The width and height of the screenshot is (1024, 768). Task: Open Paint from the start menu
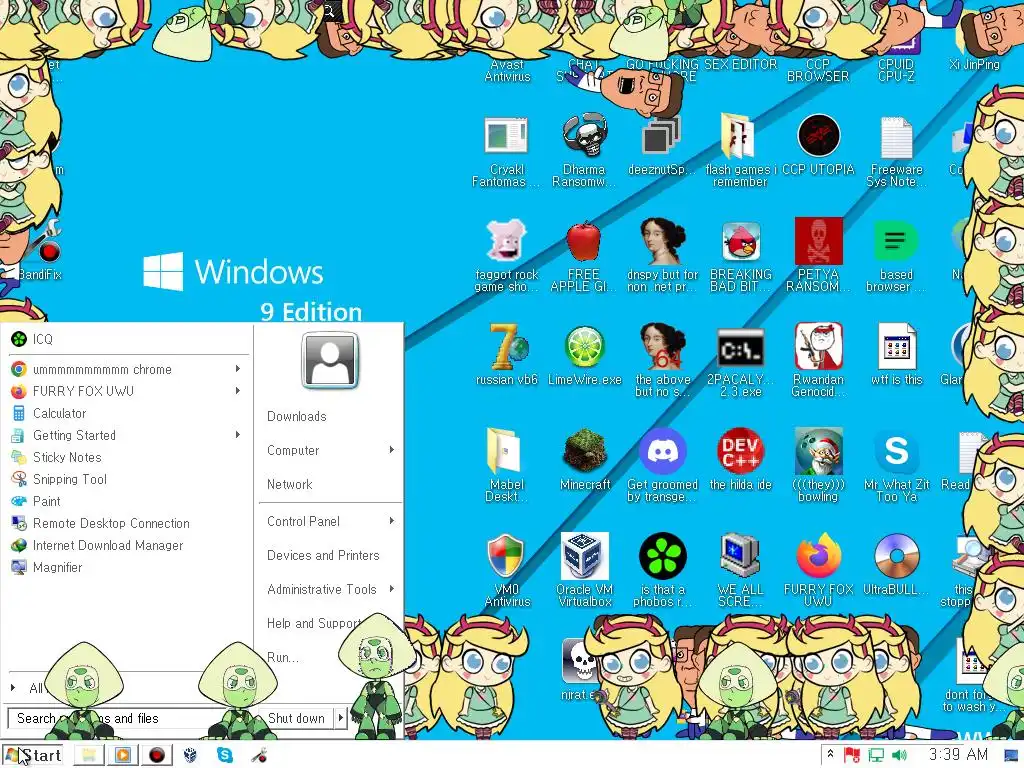tap(129, 502)
